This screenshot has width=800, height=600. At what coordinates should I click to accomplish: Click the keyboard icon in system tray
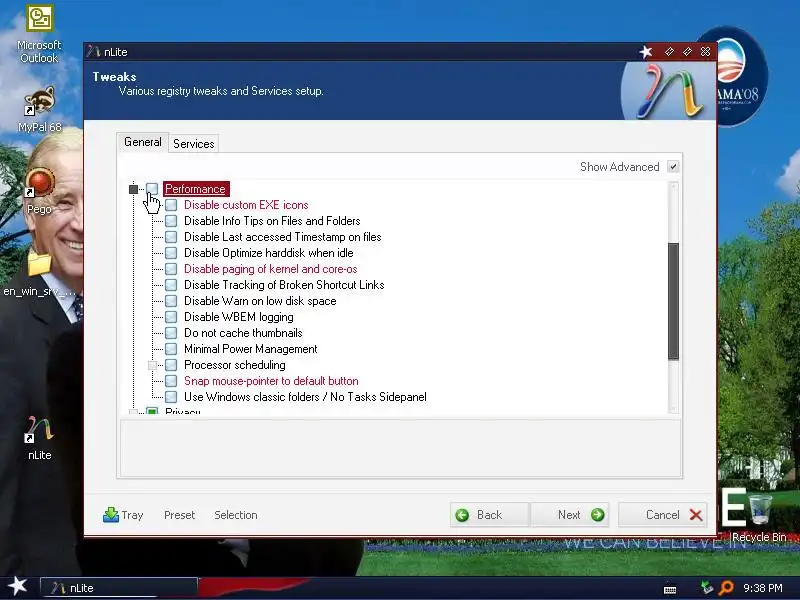pos(670,590)
